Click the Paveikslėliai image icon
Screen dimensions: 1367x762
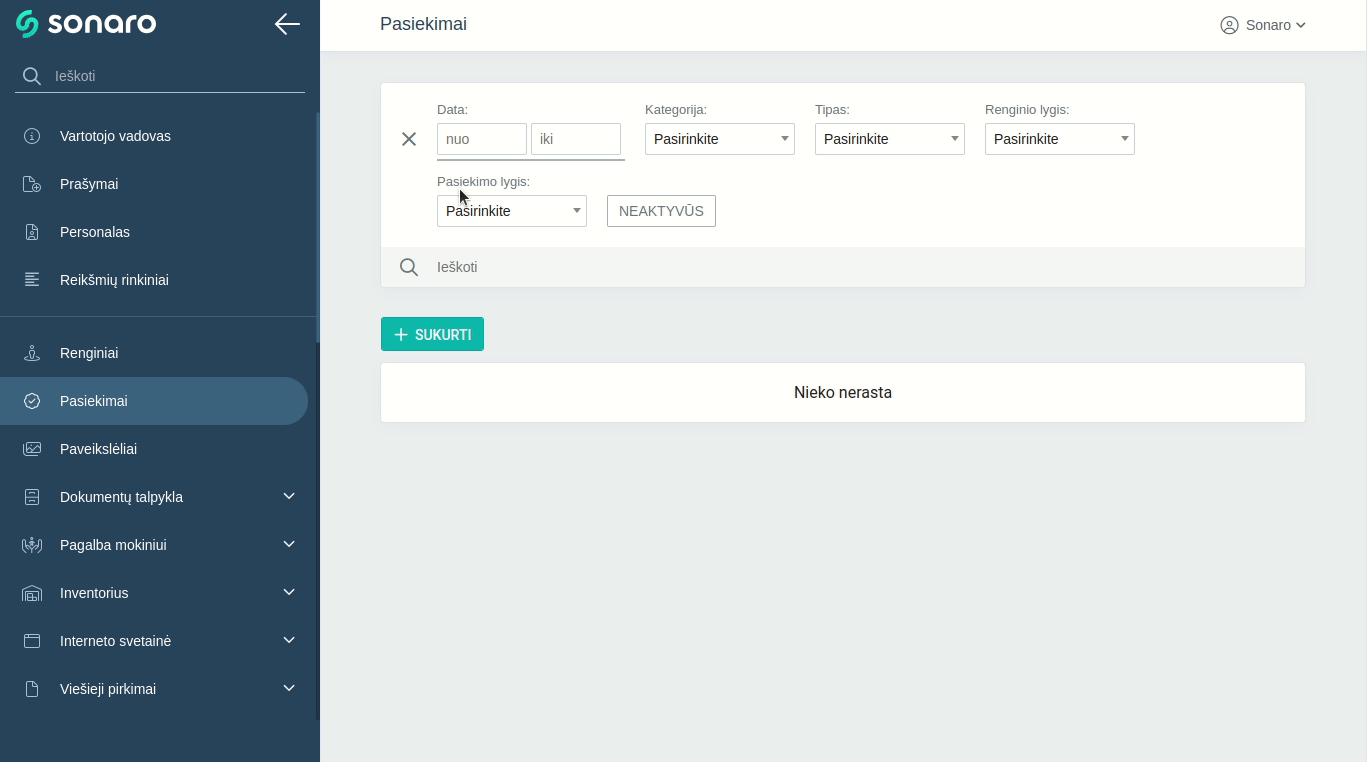pyautogui.click(x=32, y=449)
